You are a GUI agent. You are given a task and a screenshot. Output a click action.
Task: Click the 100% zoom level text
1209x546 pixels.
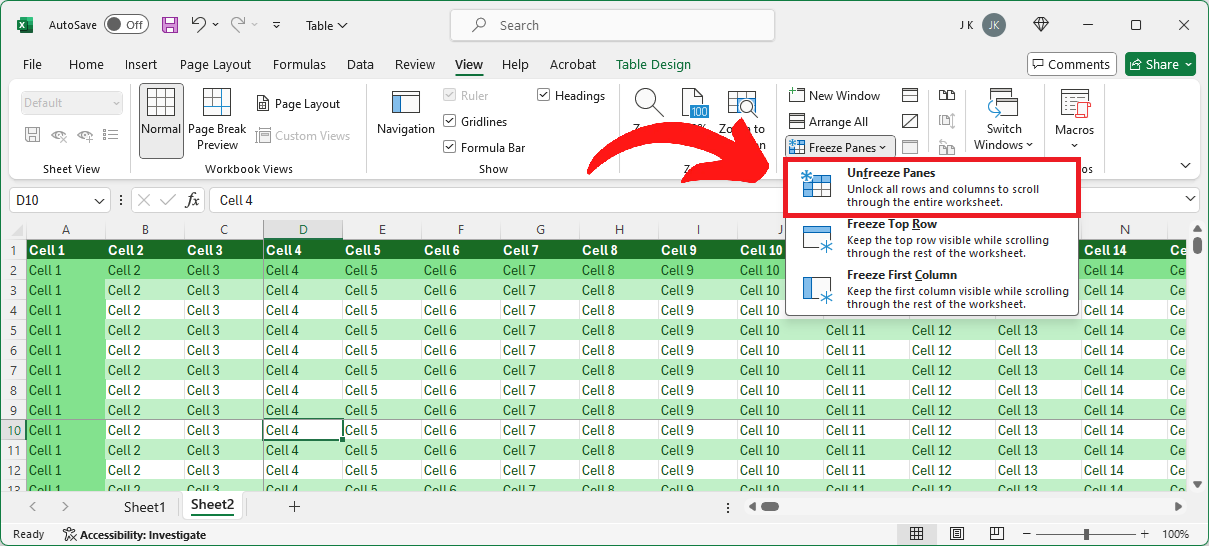(1175, 534)
